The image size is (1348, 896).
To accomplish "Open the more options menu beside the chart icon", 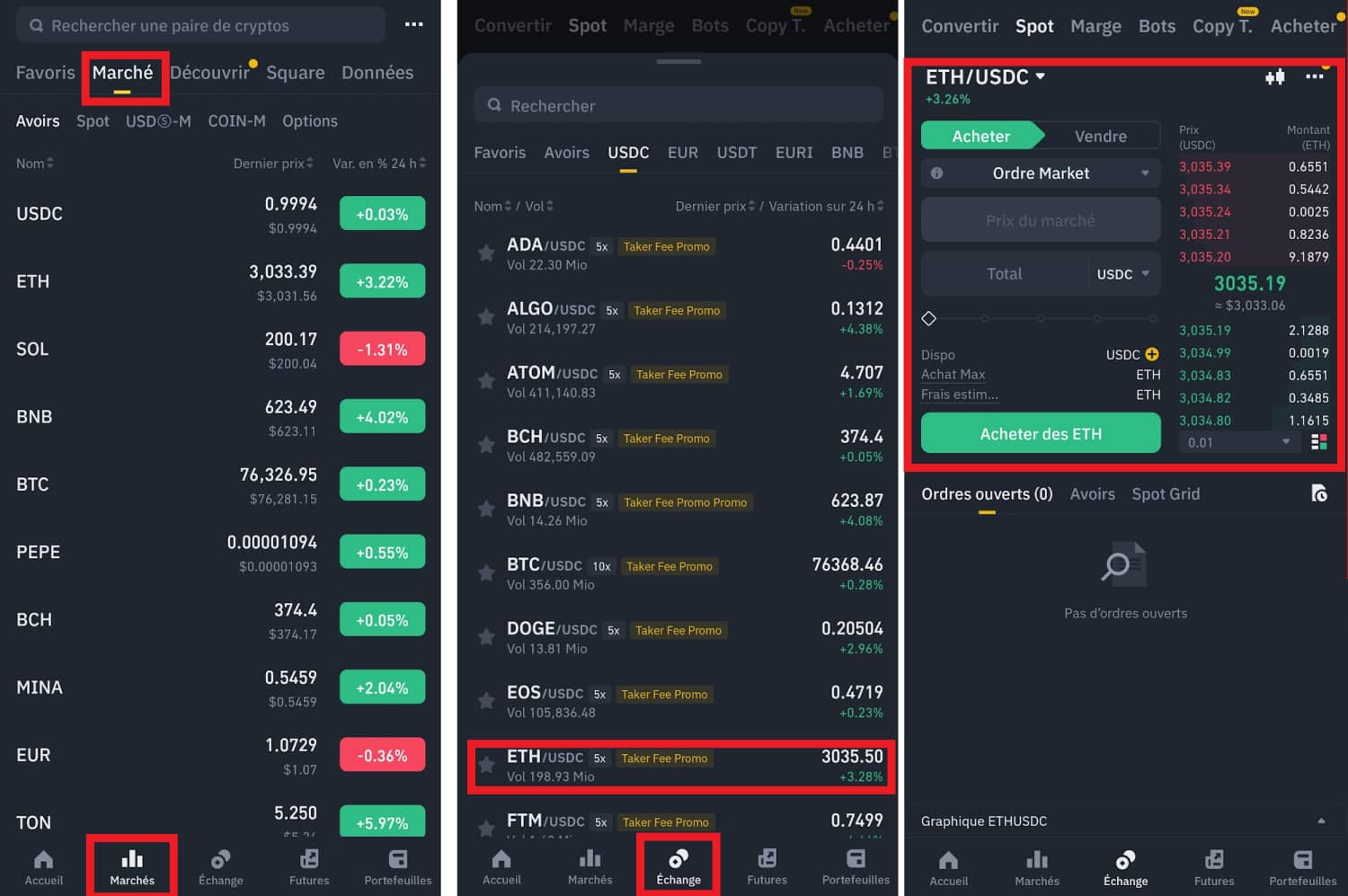I will click(1314, 77).
